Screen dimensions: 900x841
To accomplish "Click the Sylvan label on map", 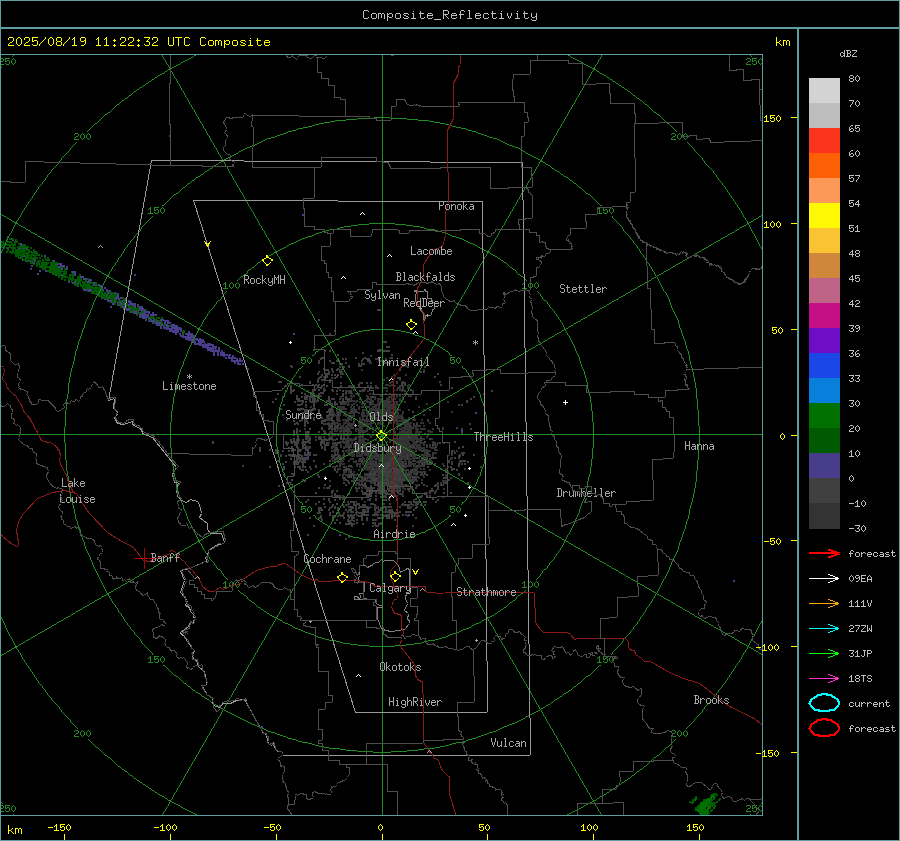I will (382, 295).
